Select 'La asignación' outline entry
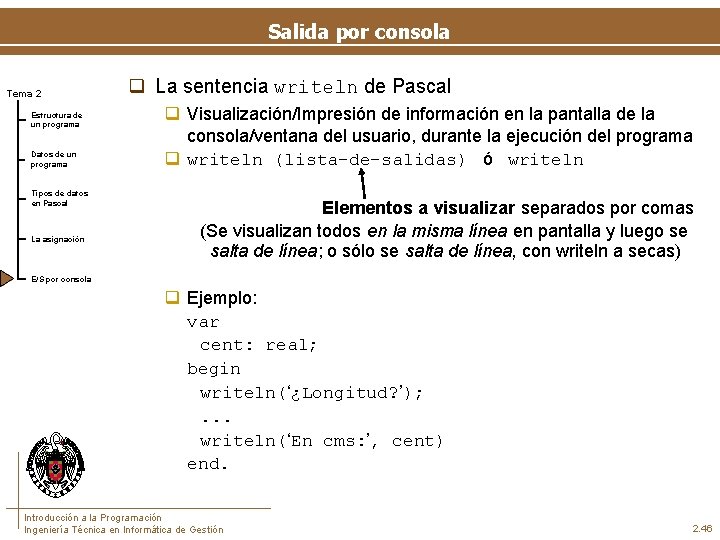 pos(58,239)
